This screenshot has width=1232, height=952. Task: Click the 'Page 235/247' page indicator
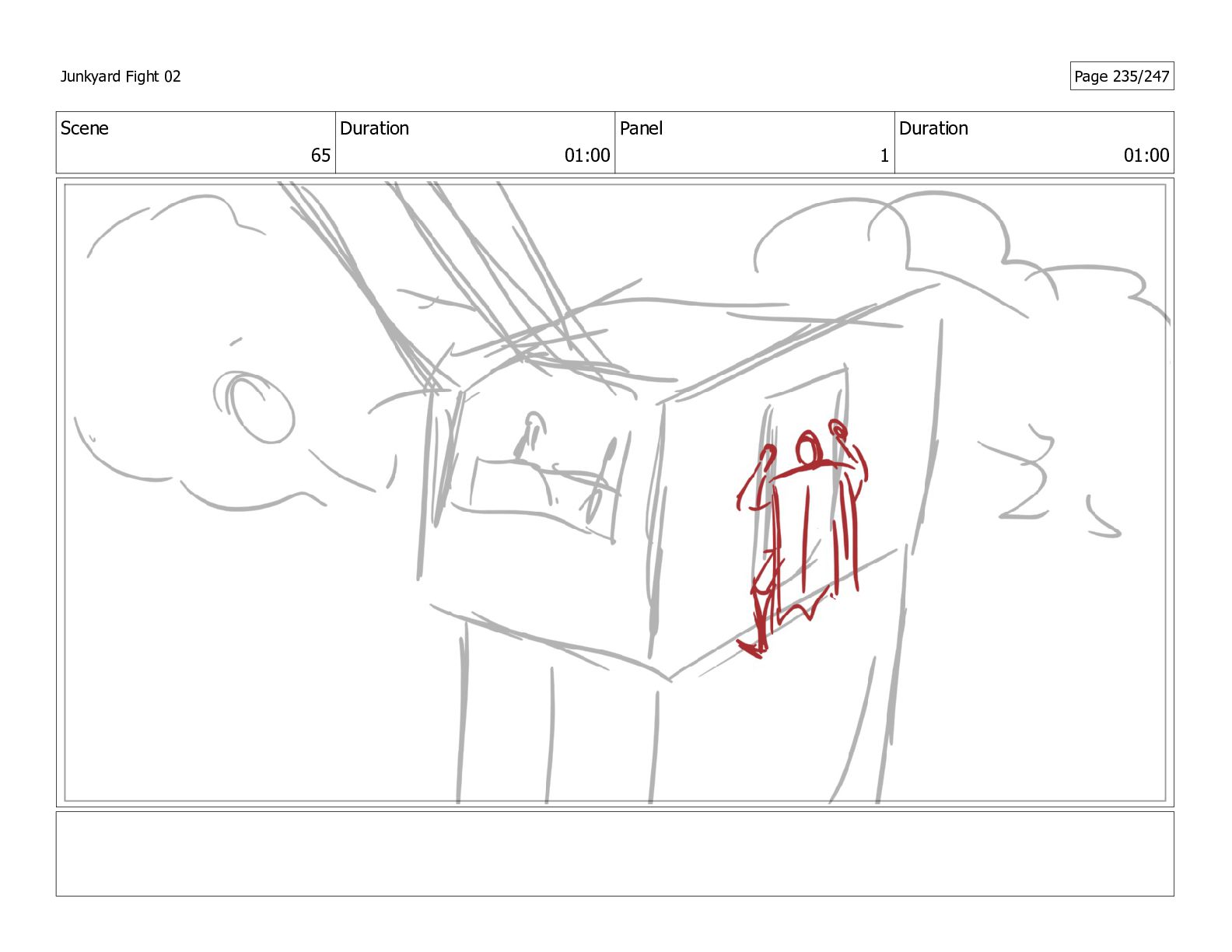tap(1122, 76)
